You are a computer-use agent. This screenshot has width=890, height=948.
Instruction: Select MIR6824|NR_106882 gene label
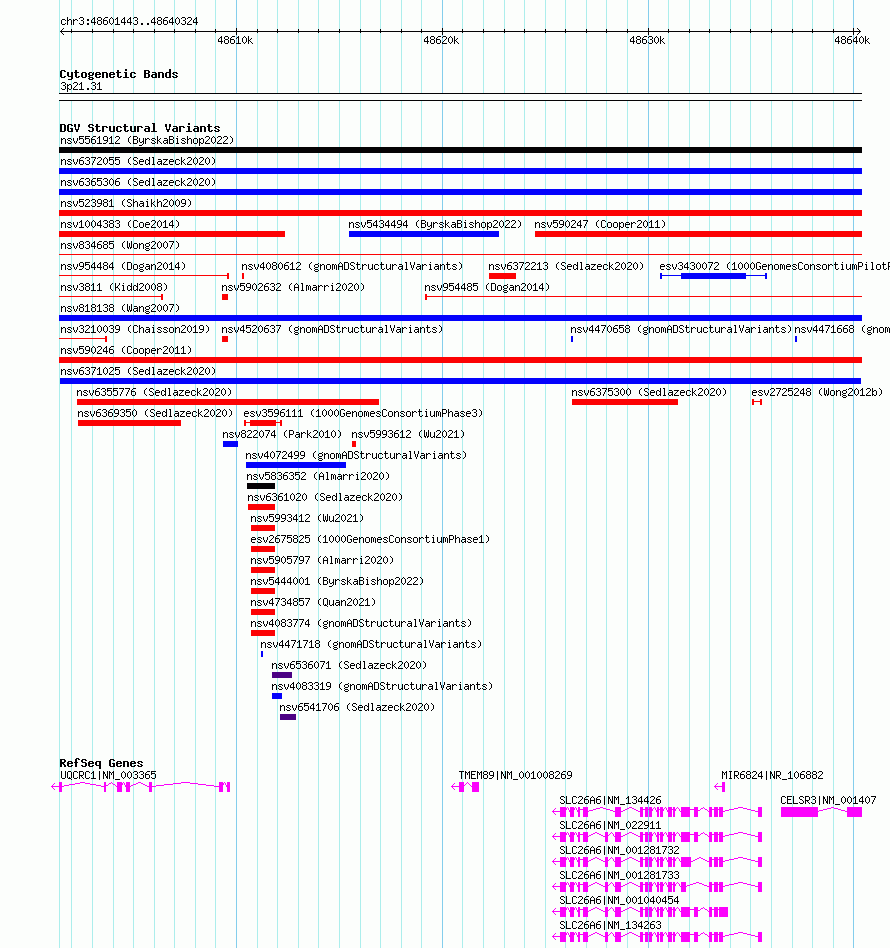tap(772, 775)
